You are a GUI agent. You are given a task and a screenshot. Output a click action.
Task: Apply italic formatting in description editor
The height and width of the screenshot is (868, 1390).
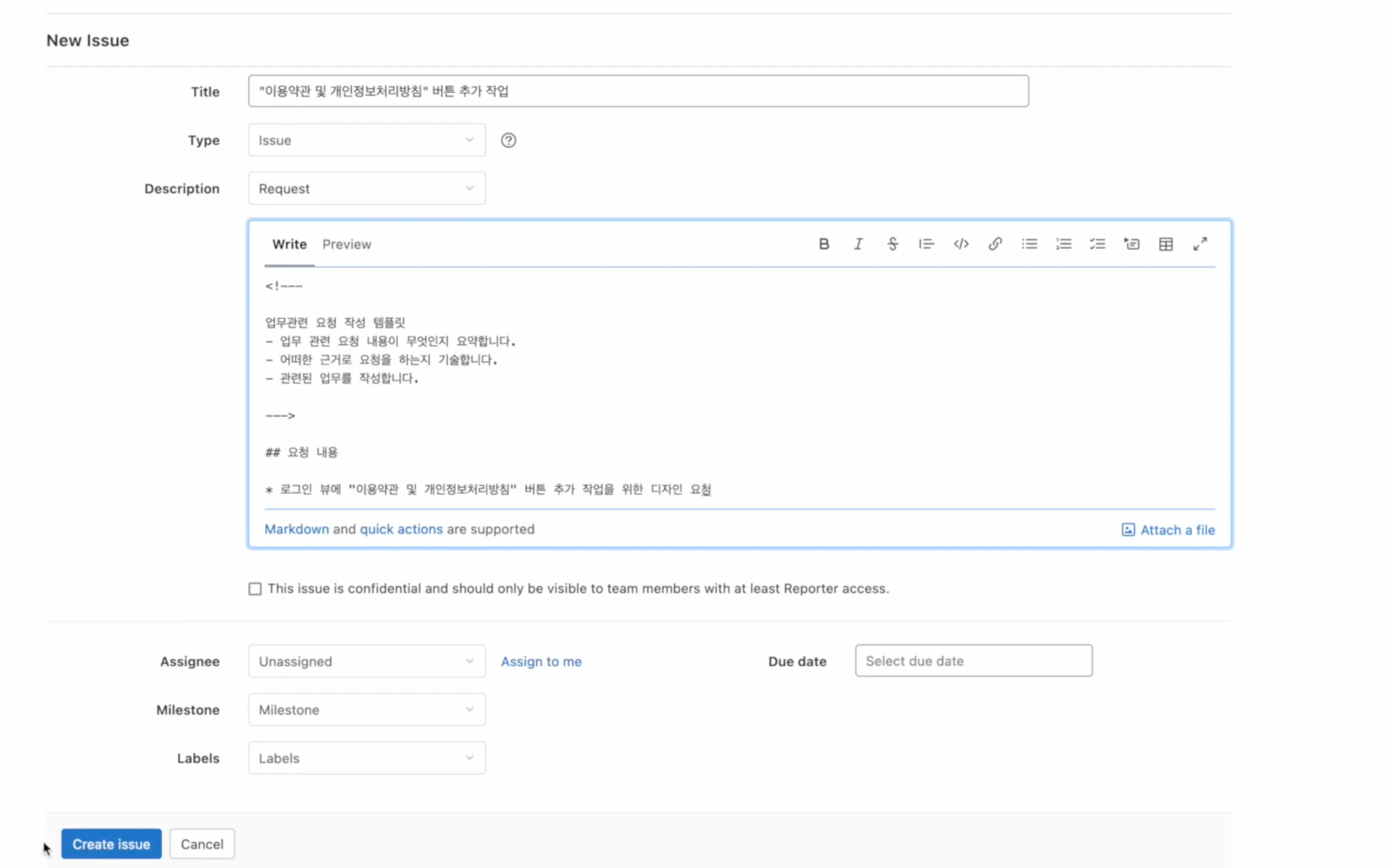(x=858, y=244)
